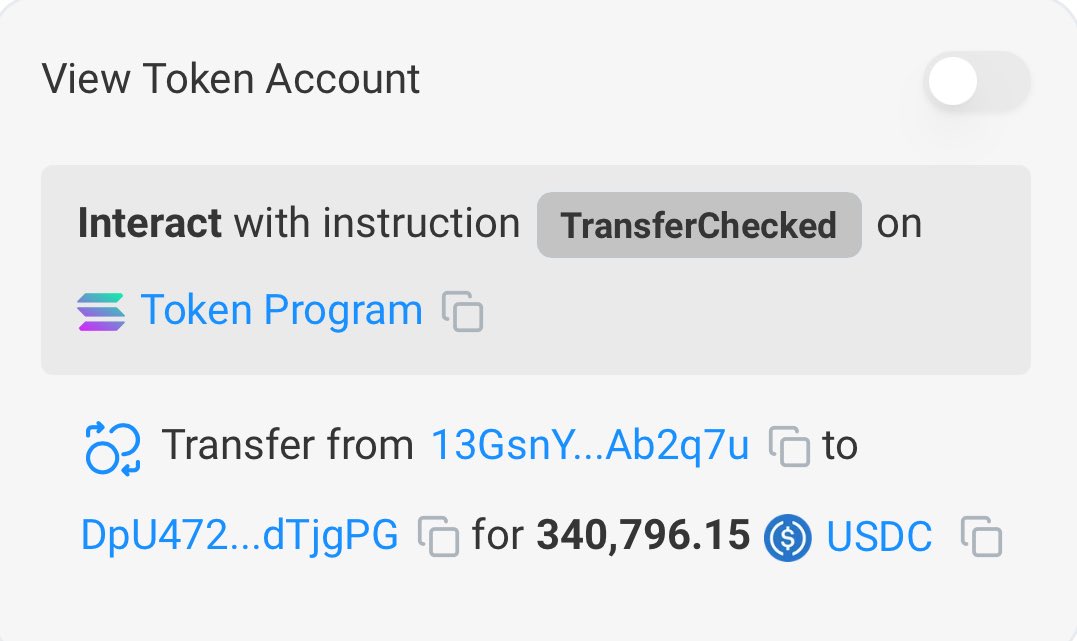Open the USDC token link
This screenshot has height=641, width=1077.
pyautogui.click(x=879, y=536)
